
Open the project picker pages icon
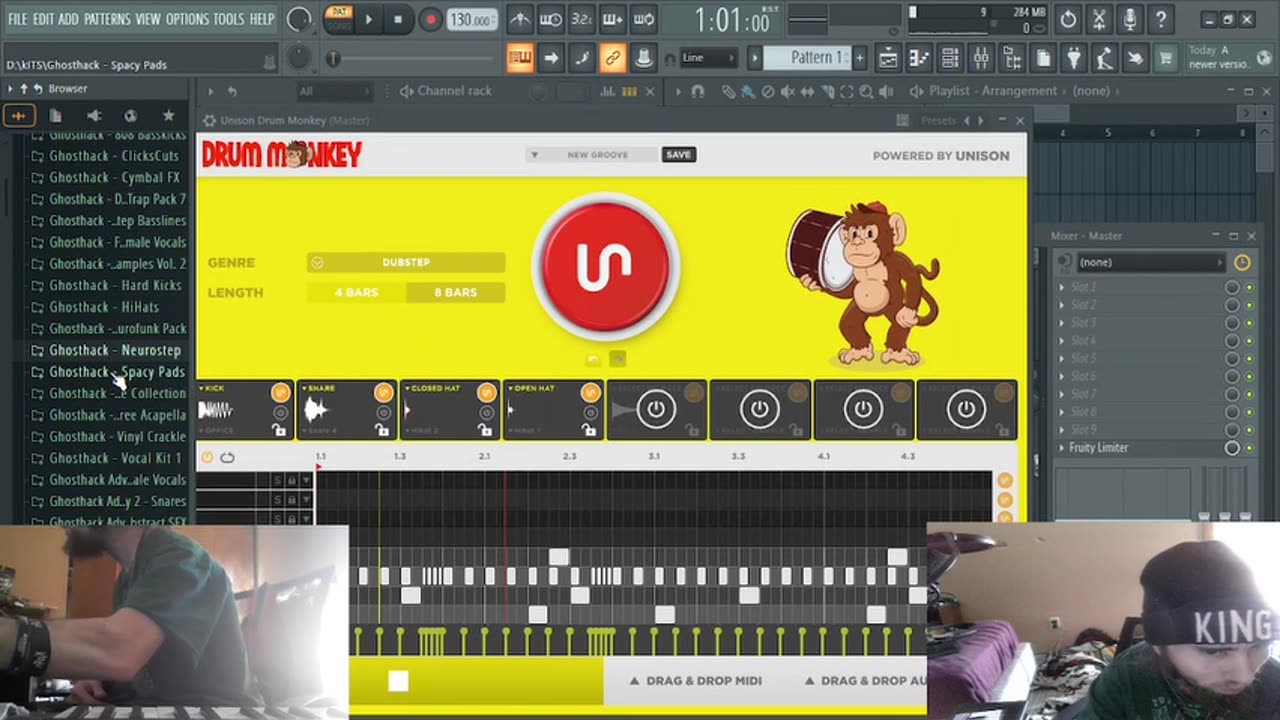1043,58
